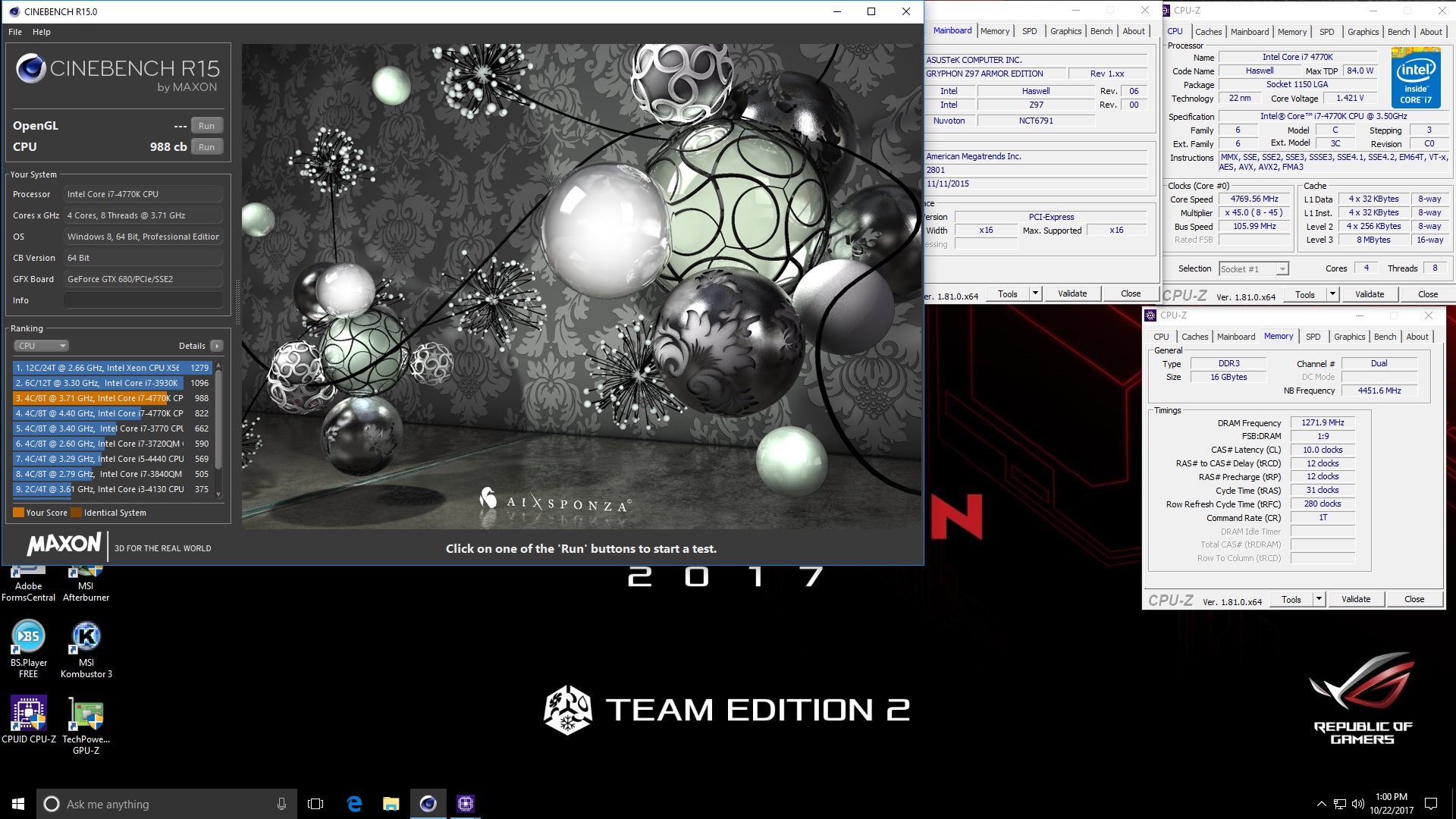Select ranking row Core i5-4440 569

[x=111, y=459]
